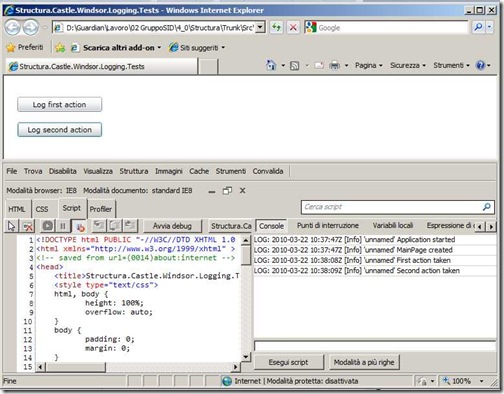Open the Sicurezza dropdown menu
The image size is (504, 394).
[408, 65]
